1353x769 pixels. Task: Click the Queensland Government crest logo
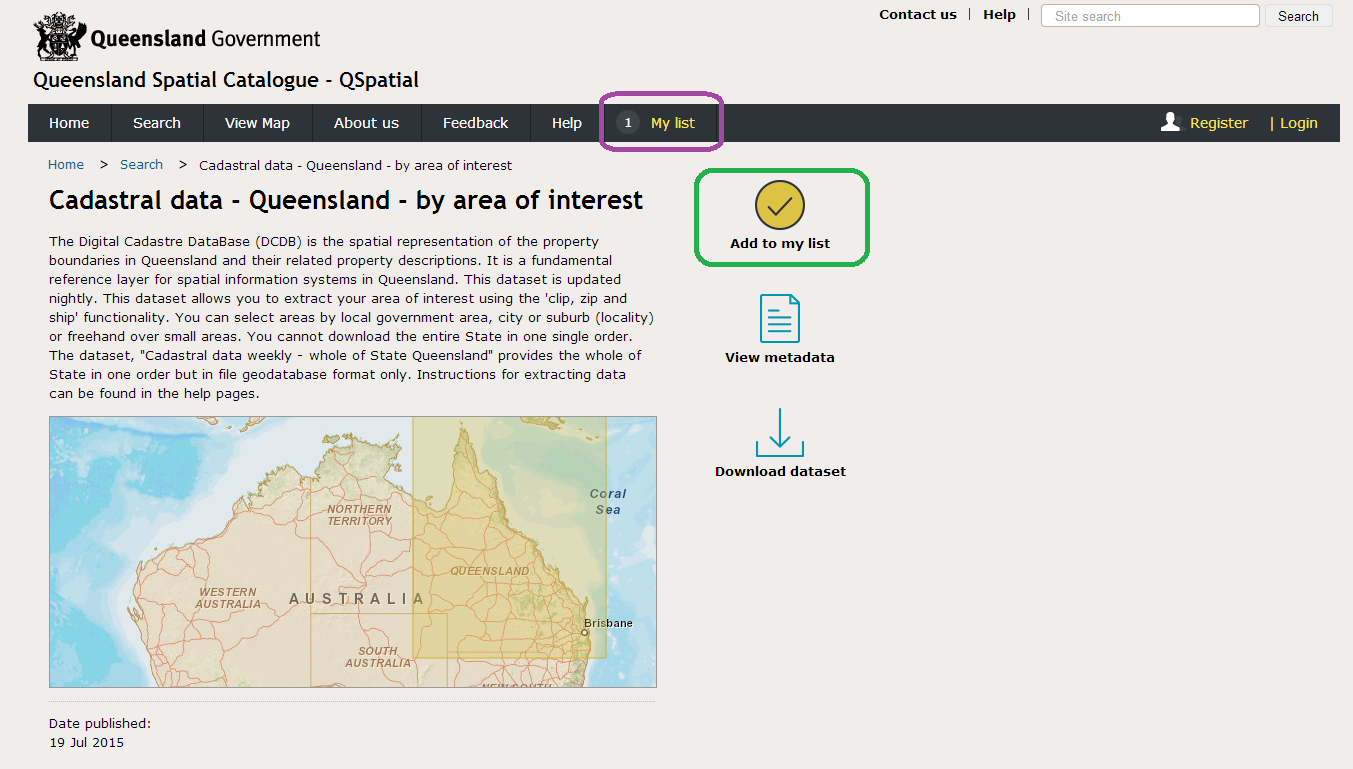pos(59,37)
